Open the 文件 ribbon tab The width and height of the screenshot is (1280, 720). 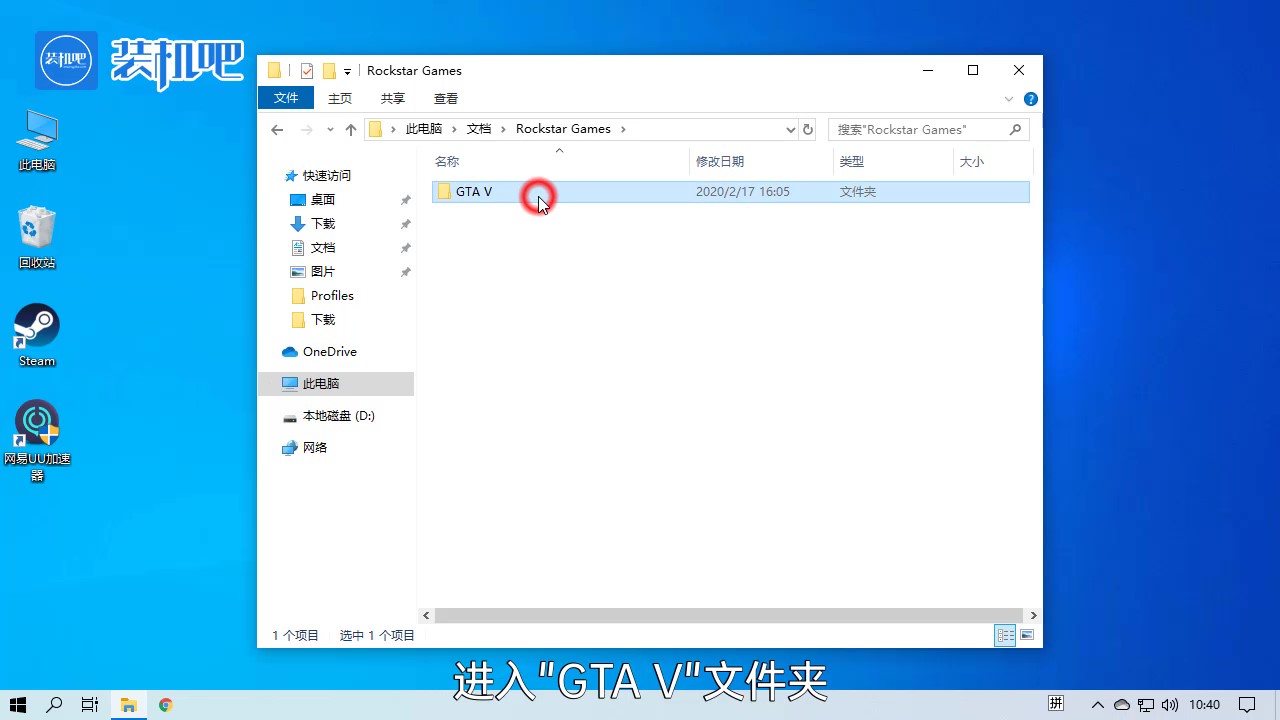pyautogui.click(x=286, y=98)
